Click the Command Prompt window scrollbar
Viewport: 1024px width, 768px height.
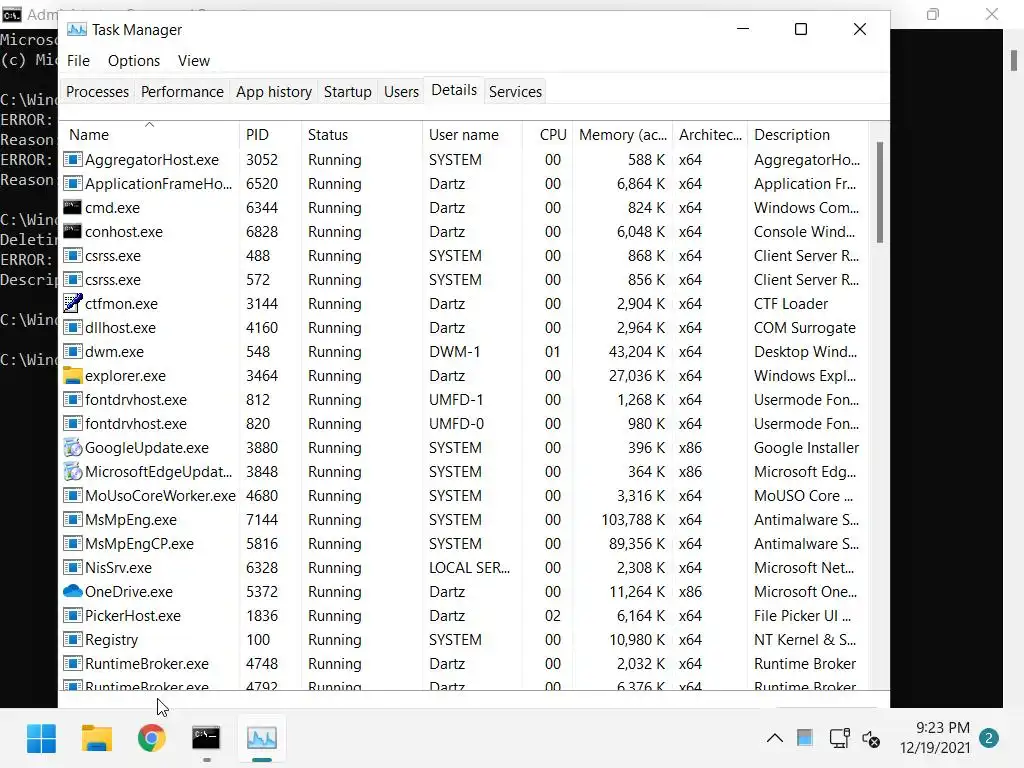click(x=1013, y=61)
